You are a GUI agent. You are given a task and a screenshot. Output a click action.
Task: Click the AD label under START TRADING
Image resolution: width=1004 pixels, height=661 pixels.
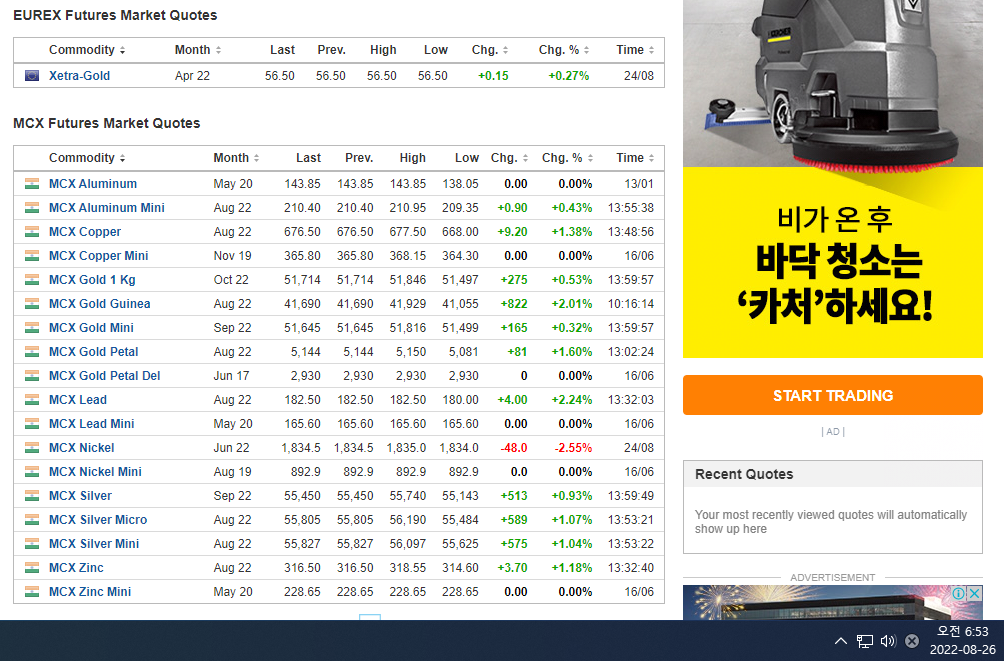click(832, 432)
